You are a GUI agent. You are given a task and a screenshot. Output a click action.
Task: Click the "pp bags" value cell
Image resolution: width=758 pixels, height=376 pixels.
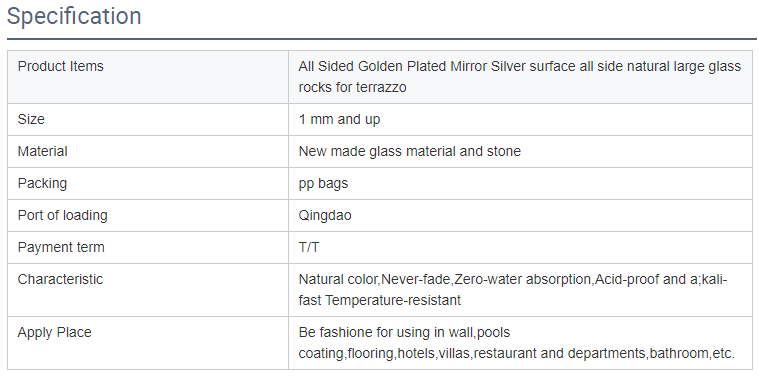[521, 183]
